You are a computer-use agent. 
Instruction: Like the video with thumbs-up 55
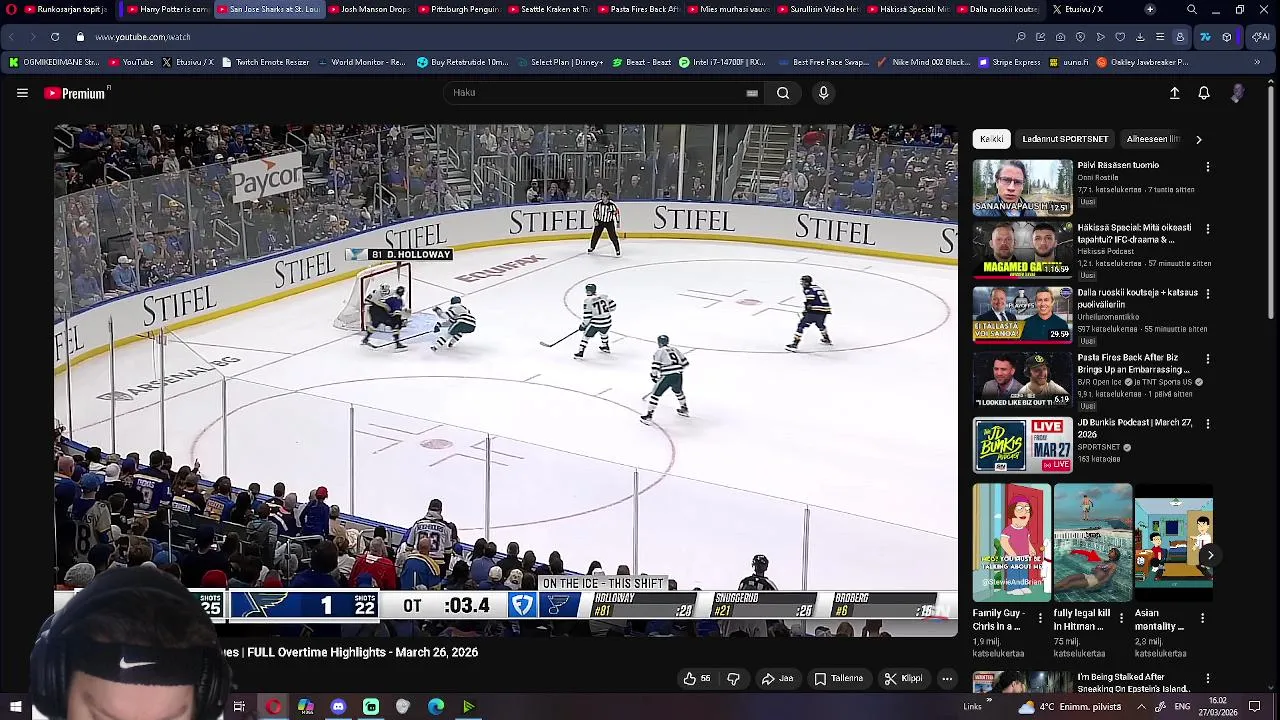697,679
